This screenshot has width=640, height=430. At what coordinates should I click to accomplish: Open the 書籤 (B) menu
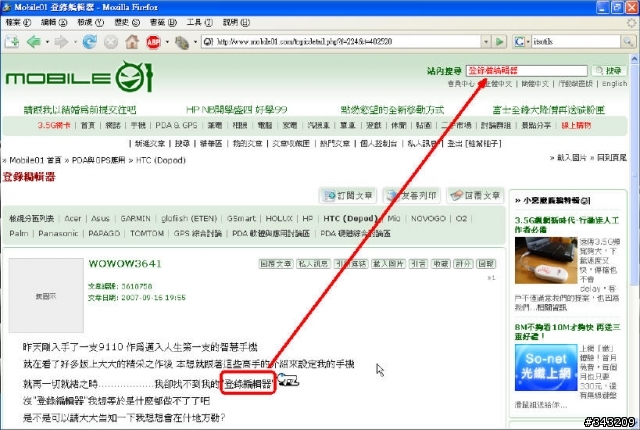pos(163,22)
